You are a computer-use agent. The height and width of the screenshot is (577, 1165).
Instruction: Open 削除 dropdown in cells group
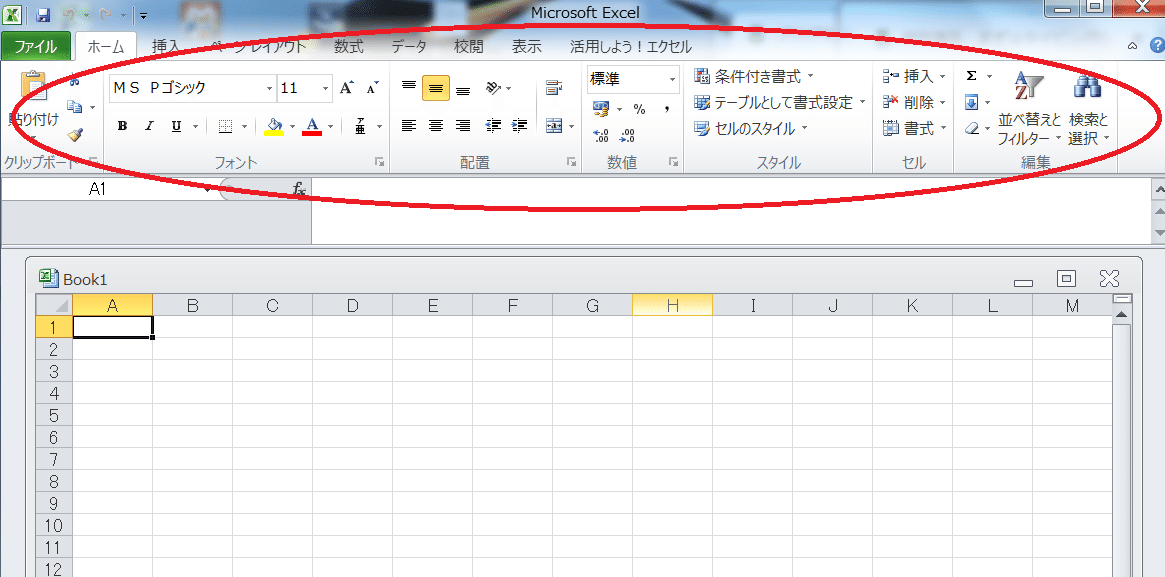[914, 102]
